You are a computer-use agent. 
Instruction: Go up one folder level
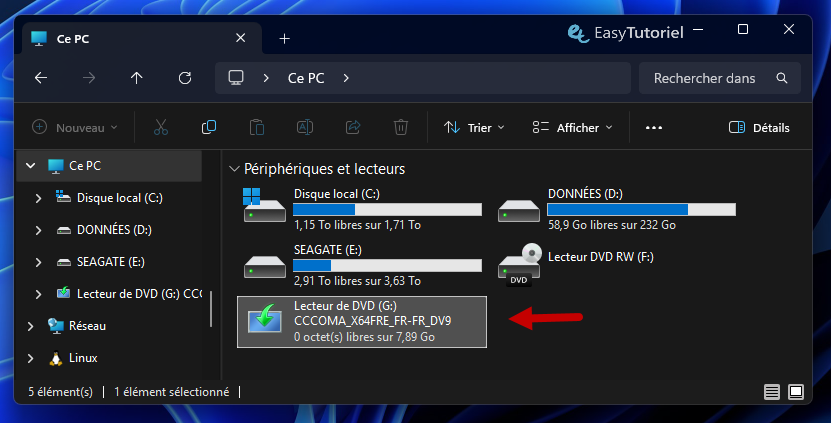click(137, 78)
